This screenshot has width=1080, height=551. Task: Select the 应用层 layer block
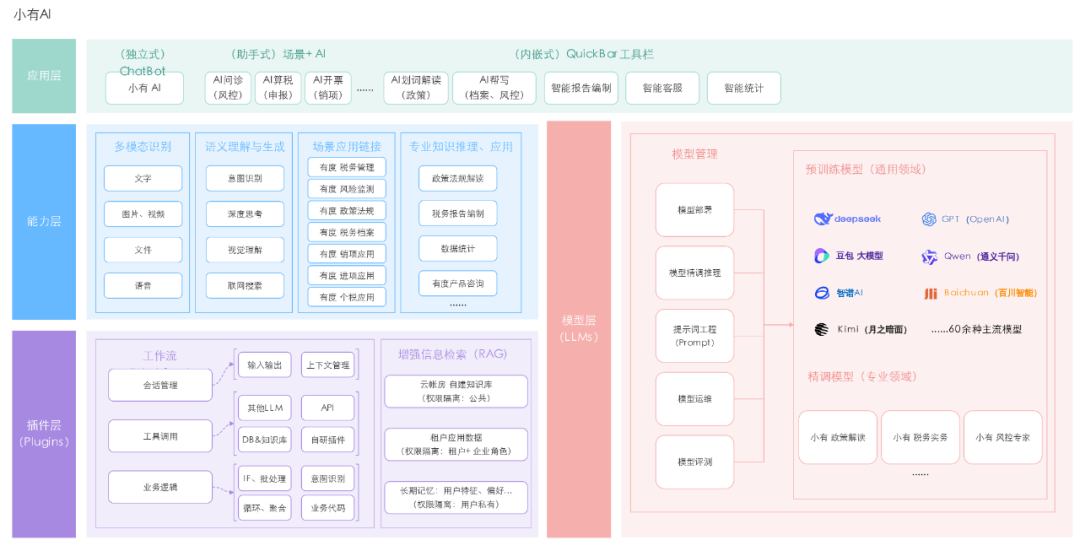[x=44, y=76]
